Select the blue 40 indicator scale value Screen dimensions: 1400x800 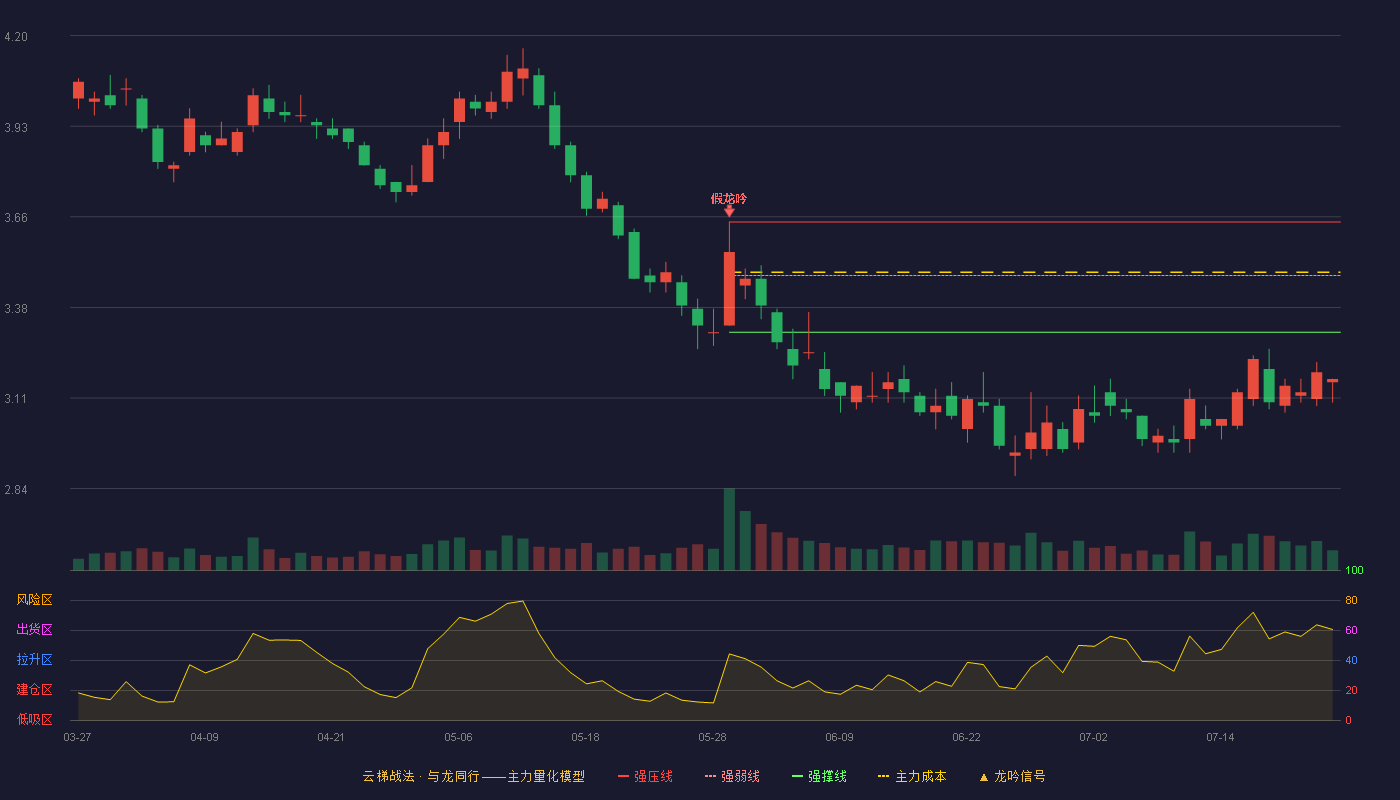1351,661
